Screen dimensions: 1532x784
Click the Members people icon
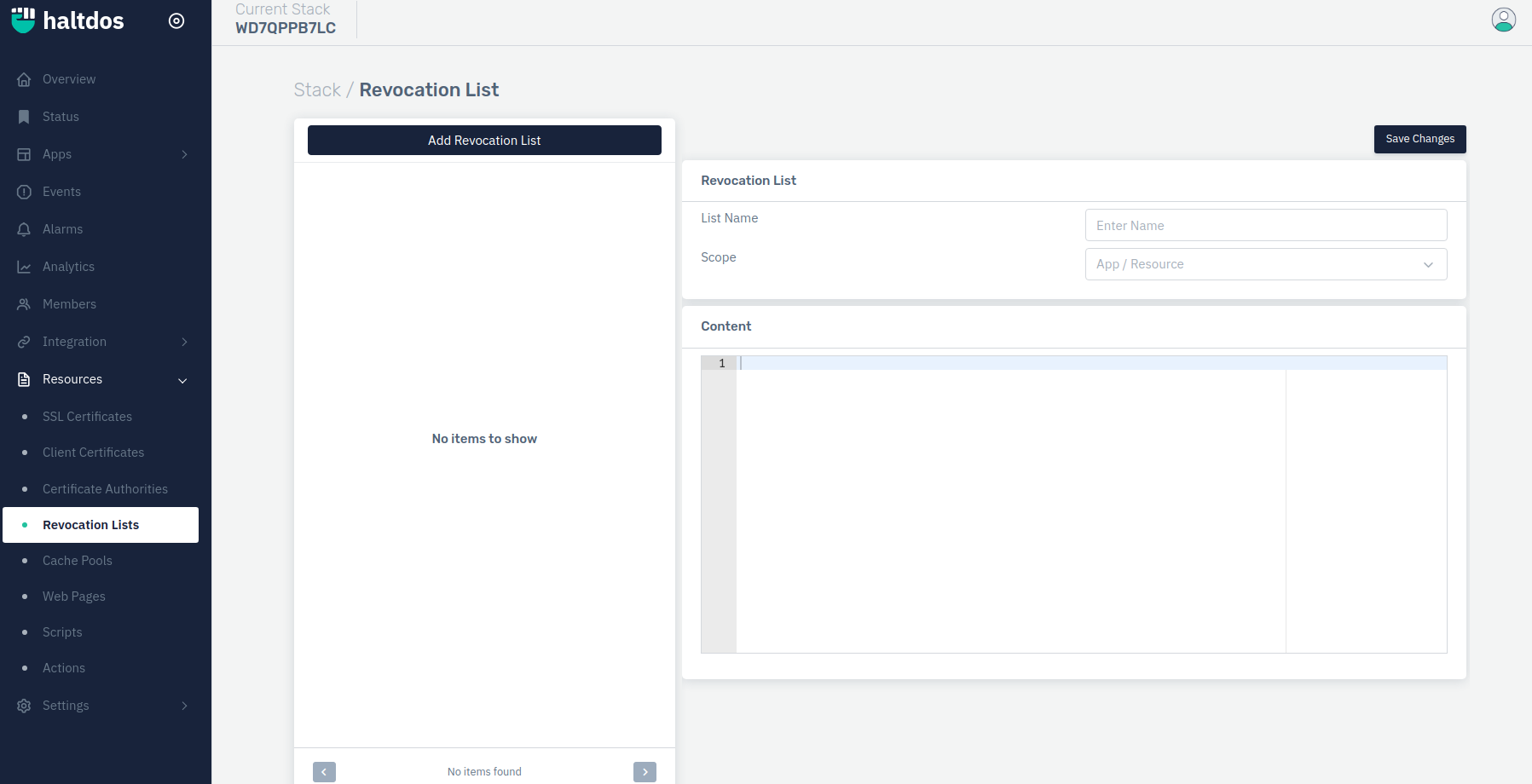(x=24, y=304)
